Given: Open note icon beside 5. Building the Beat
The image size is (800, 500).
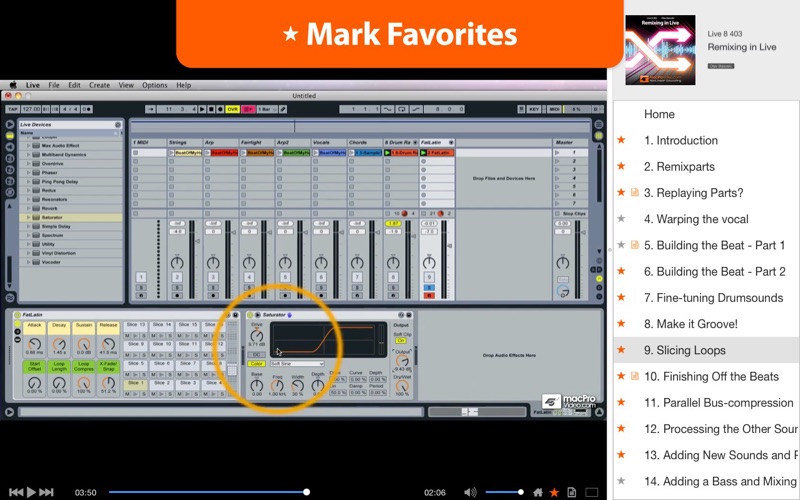Looking at the screenshot, I should pos(635,245).
